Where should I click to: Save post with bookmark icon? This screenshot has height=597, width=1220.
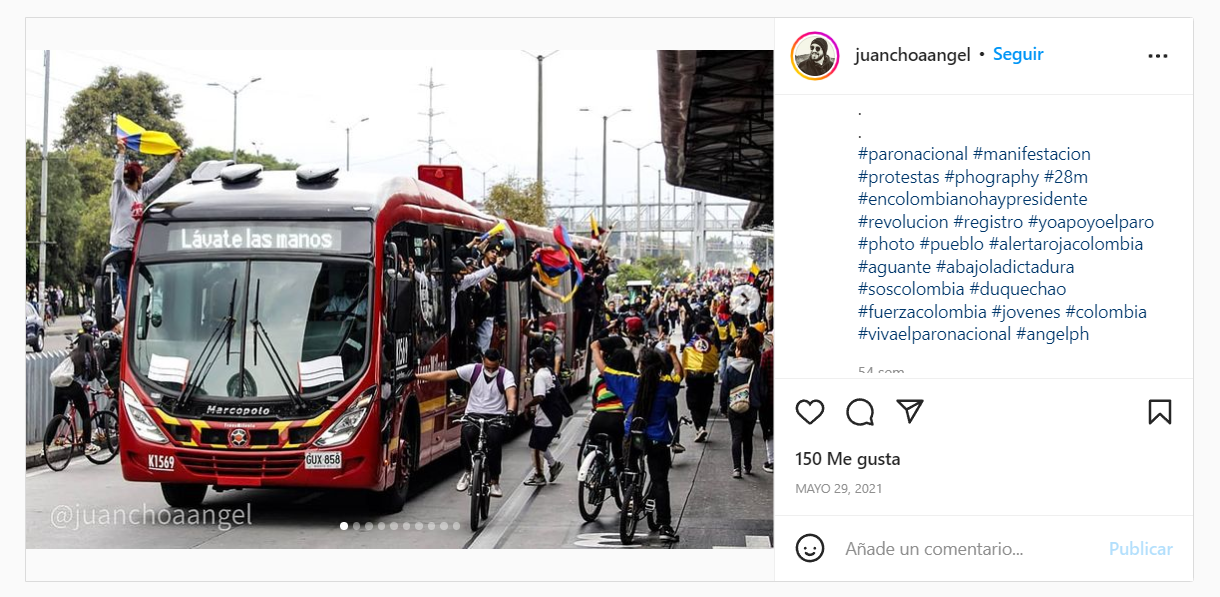tap(1159, 412)
